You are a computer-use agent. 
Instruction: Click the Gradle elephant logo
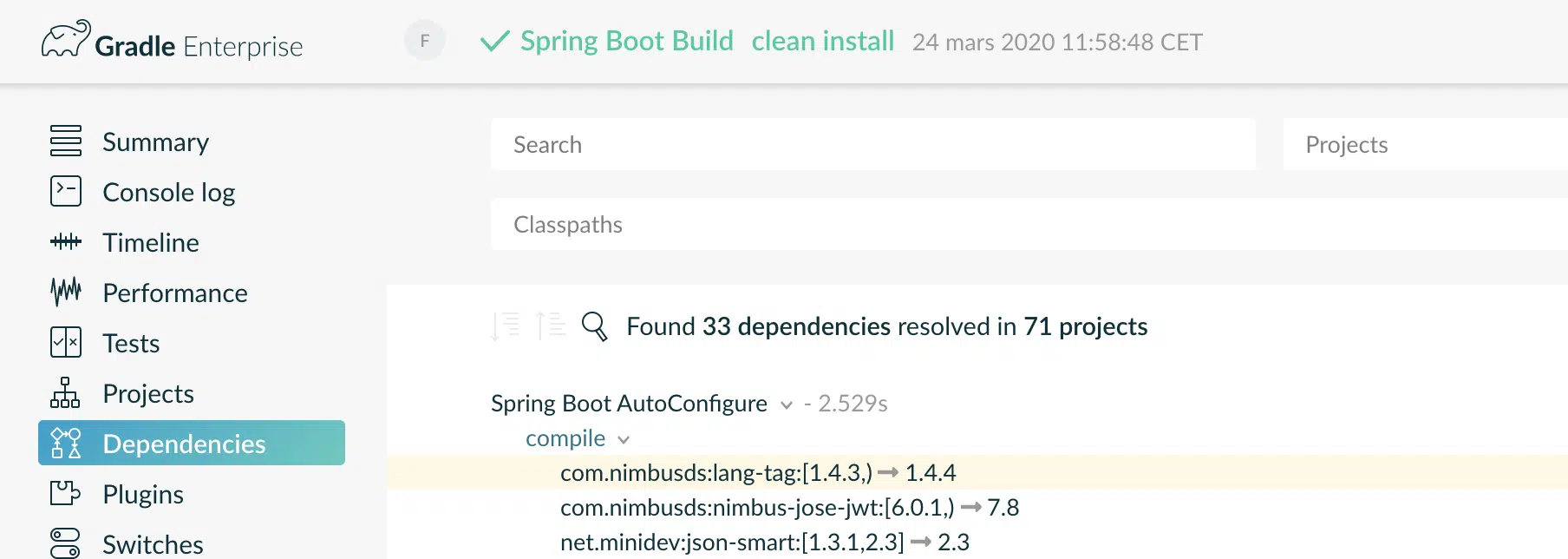(66, 39)
